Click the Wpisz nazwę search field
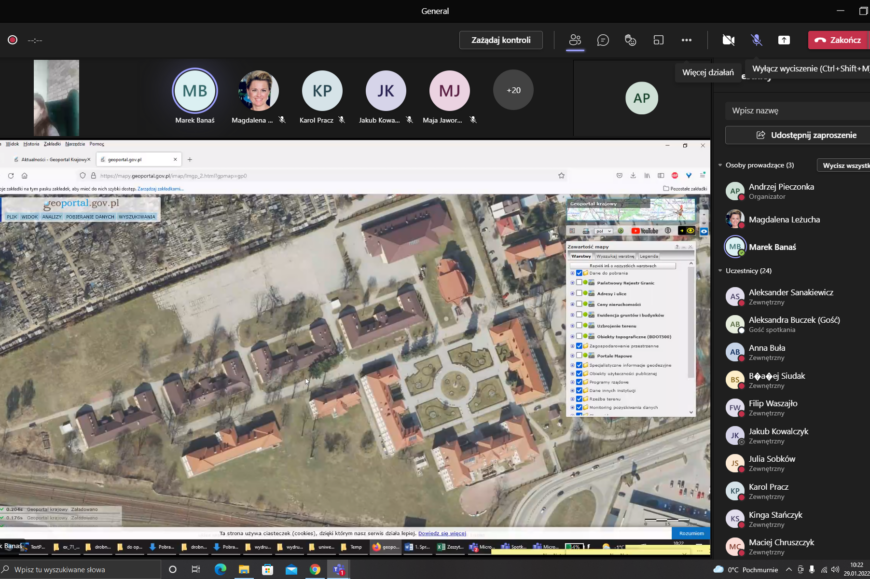This screenshot has width=870, height=579. point(797,110)
